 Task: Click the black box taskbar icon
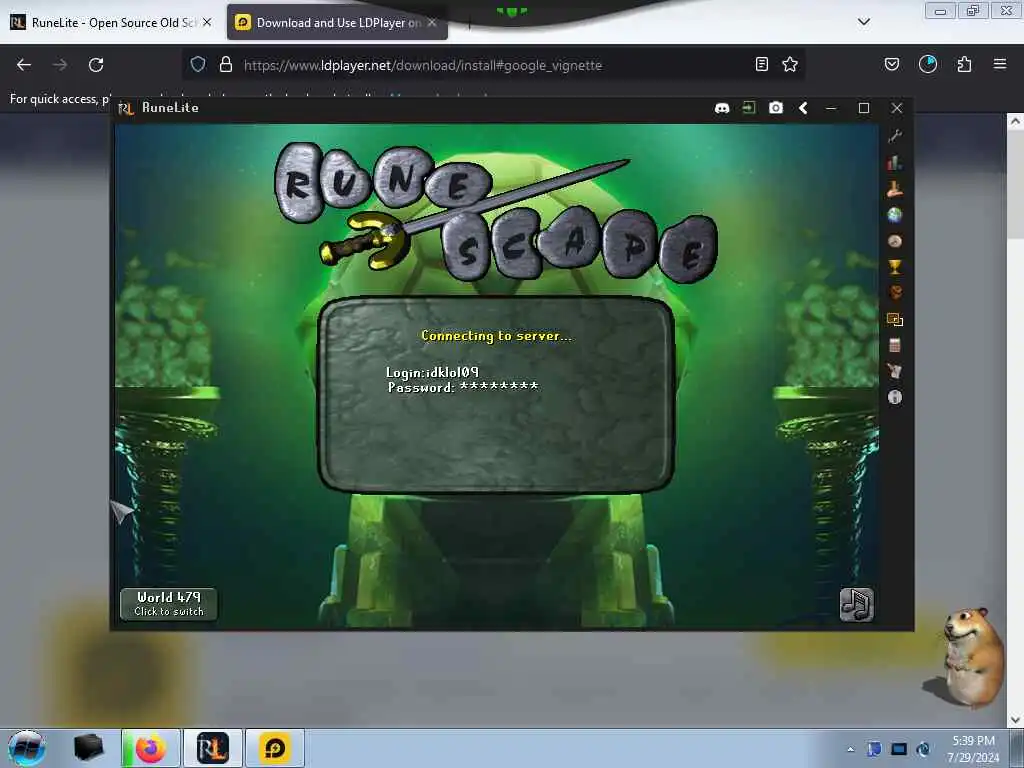point(89,748)
